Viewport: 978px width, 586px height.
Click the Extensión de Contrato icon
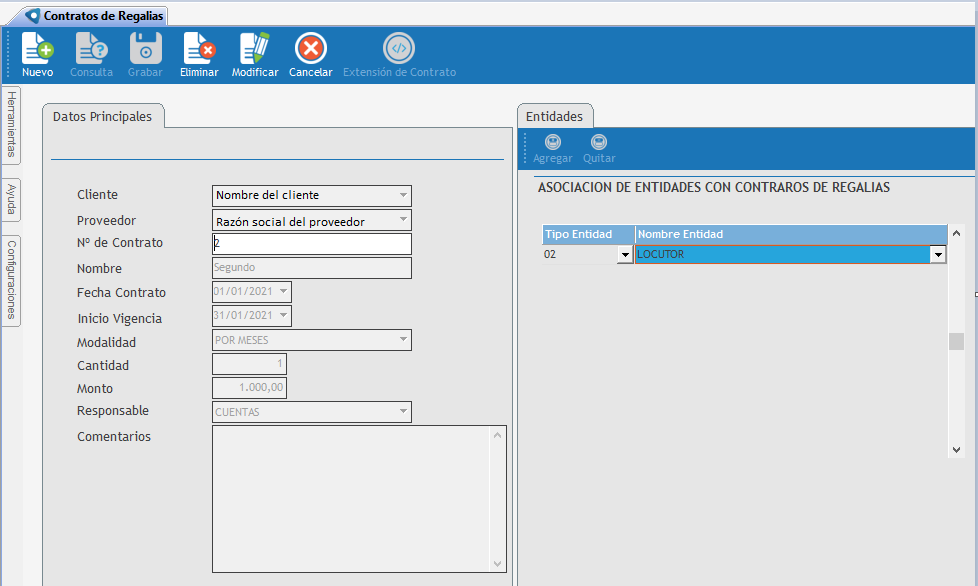pos(399,49)
